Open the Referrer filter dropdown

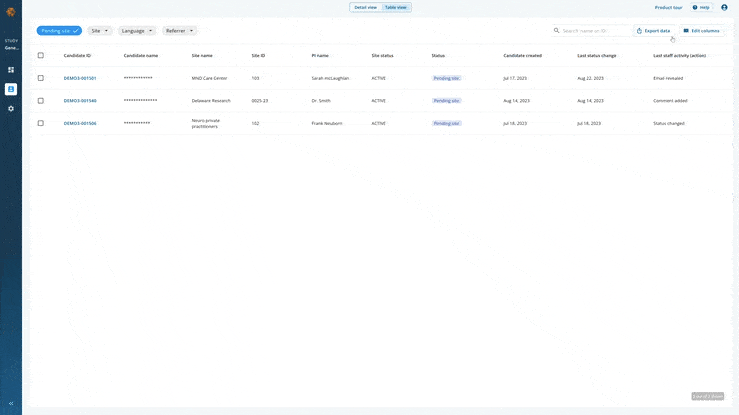click(x=179, y=31)
